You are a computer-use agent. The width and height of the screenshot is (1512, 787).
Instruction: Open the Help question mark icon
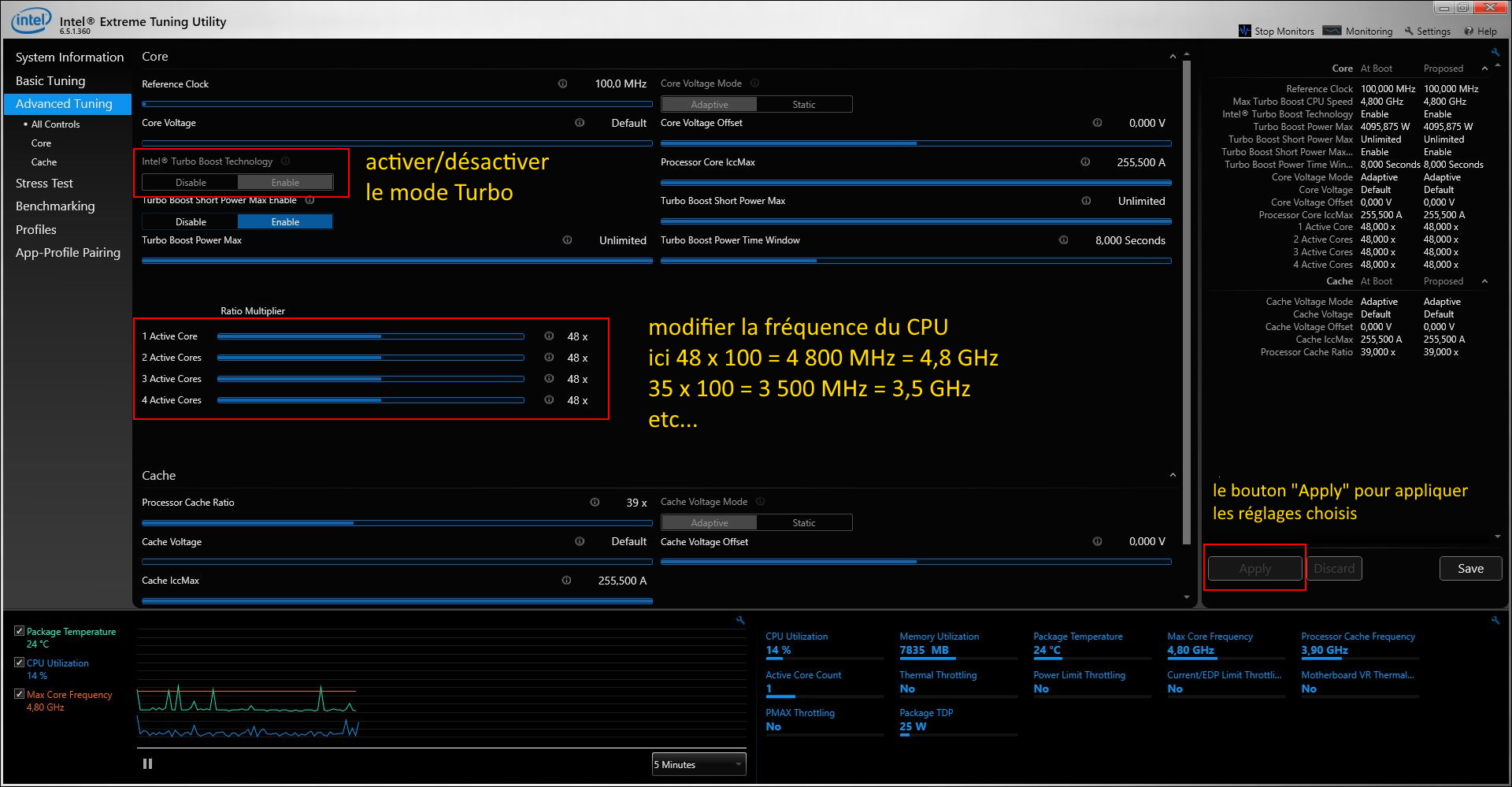click(1469, 31)
